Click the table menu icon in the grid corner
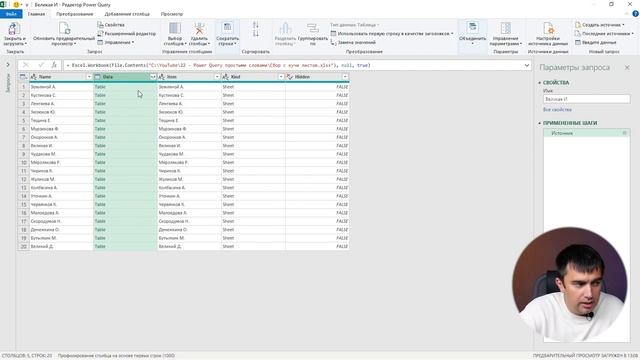The image size is (640, 360). [23, 77]
